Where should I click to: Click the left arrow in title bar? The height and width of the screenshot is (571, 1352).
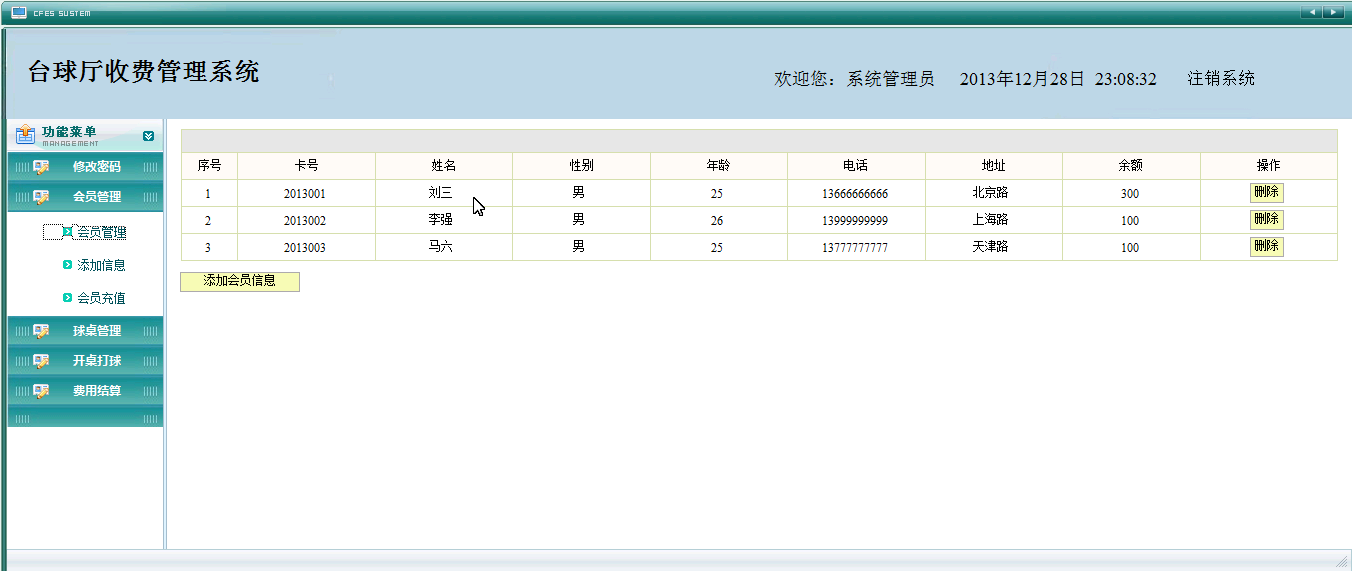[x=1311, y=12]
